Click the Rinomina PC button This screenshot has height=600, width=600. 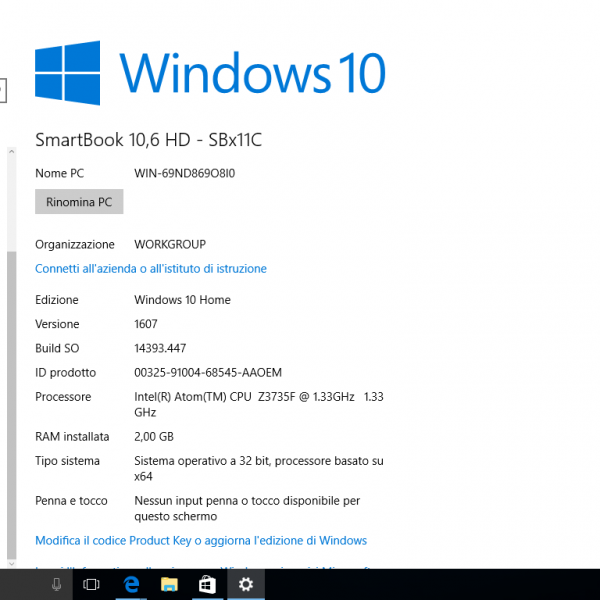point(79,202)
